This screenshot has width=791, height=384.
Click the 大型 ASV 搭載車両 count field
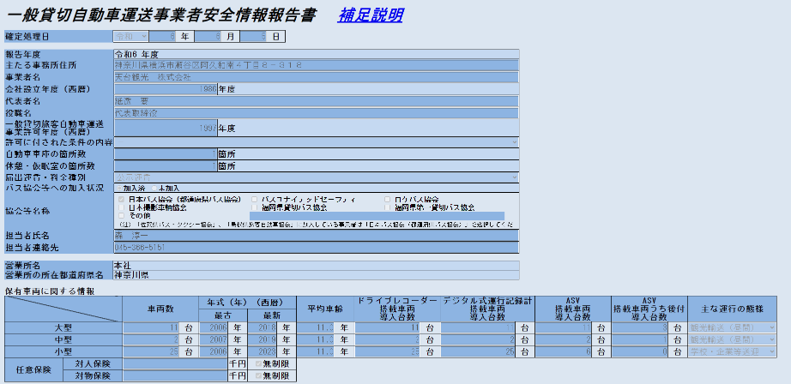point(564,327)
